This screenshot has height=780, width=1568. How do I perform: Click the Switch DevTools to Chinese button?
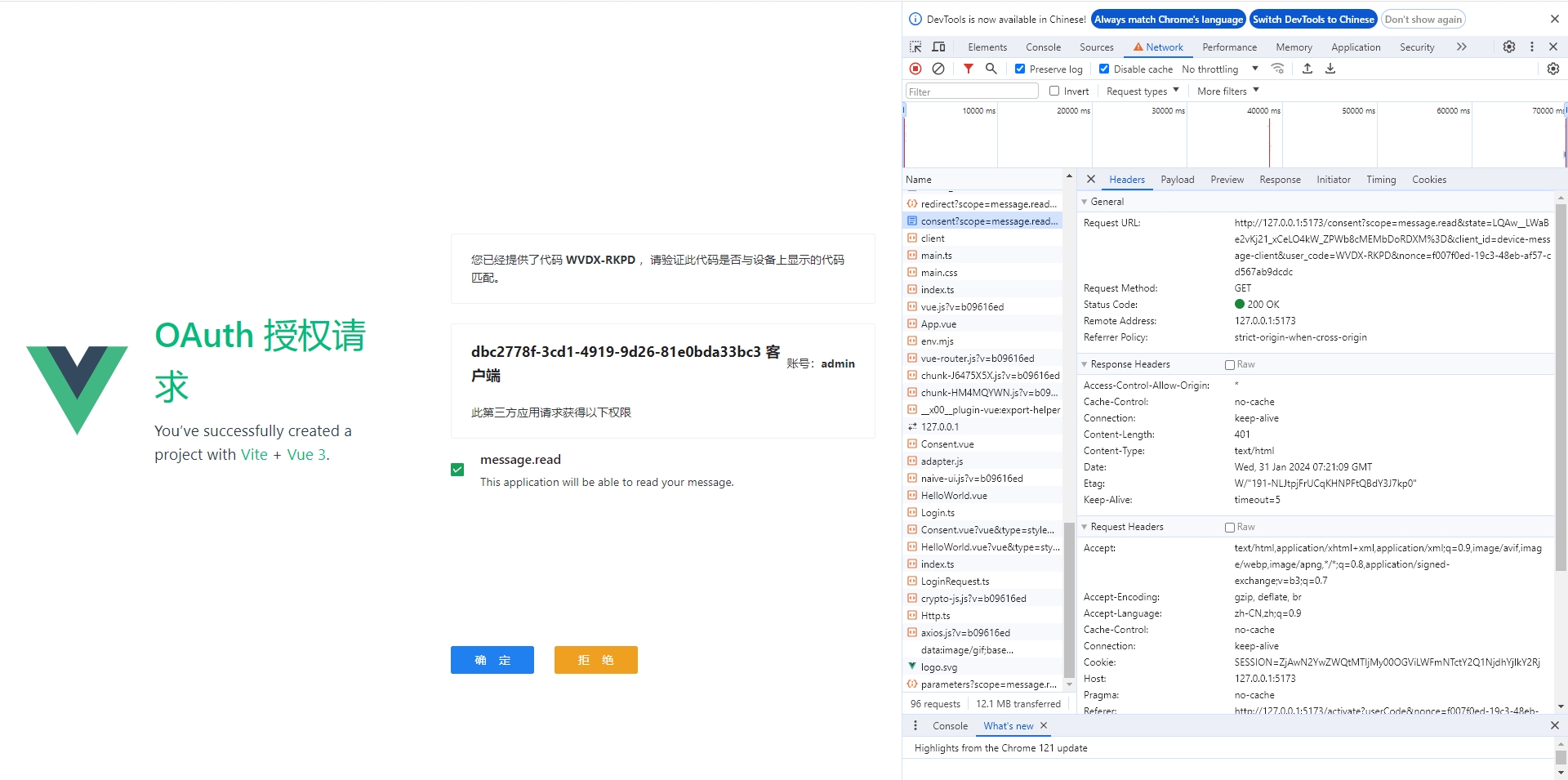coord(1313,20)
